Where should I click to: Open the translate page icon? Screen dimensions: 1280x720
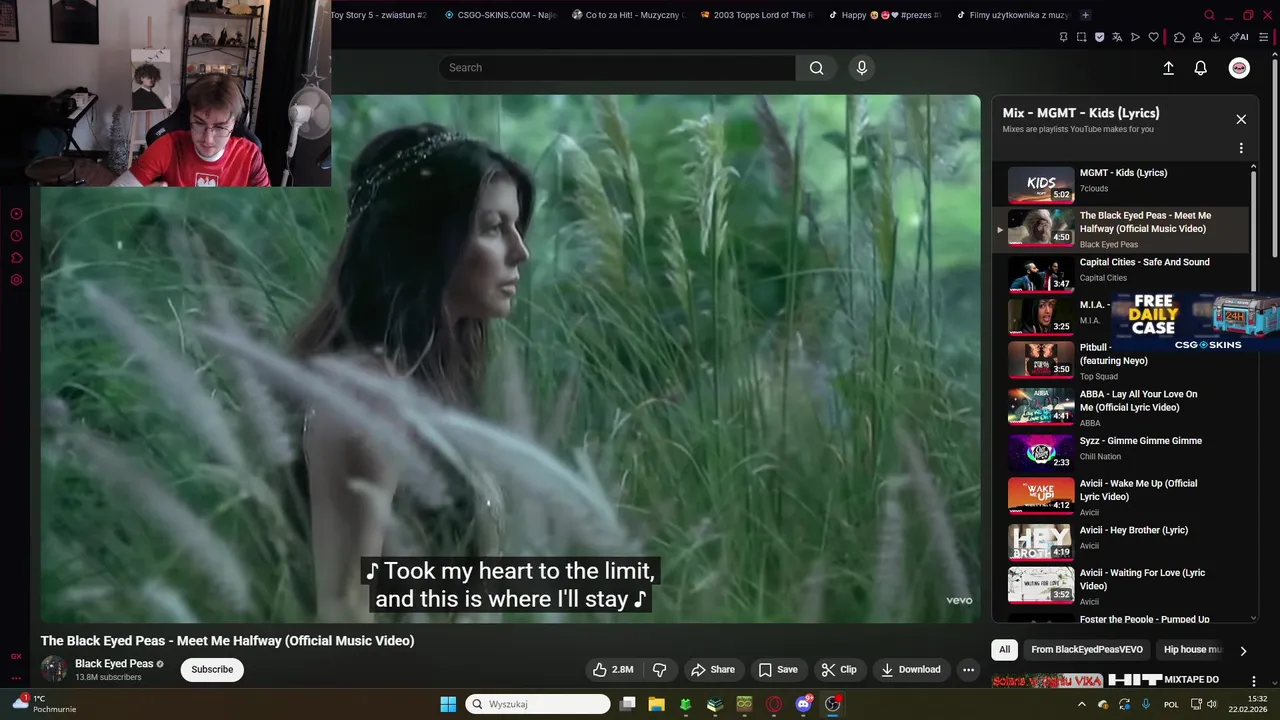[x=1117, y=37]
